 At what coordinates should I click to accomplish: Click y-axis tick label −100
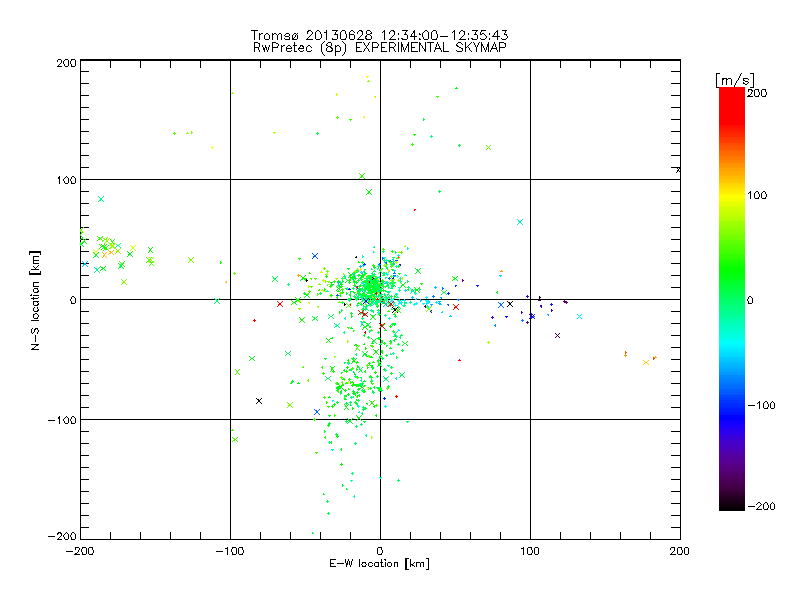[x=62, y=420]
